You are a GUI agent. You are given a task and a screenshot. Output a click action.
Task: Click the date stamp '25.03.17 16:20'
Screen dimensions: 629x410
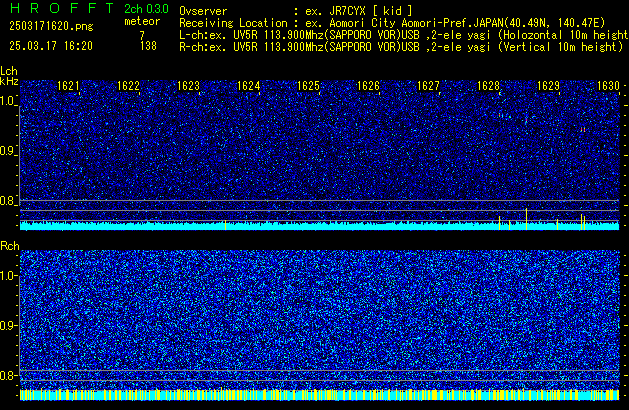tap(51, 46)
